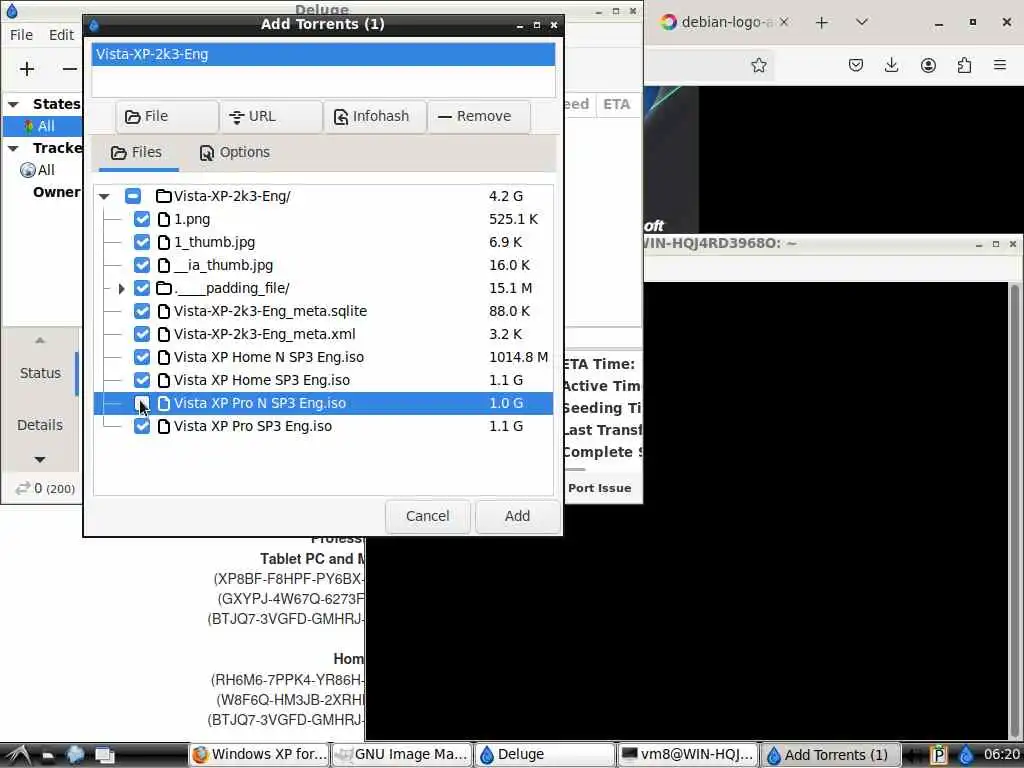
Task: Bookmark page with the star icon
Action: pos(758,65)
